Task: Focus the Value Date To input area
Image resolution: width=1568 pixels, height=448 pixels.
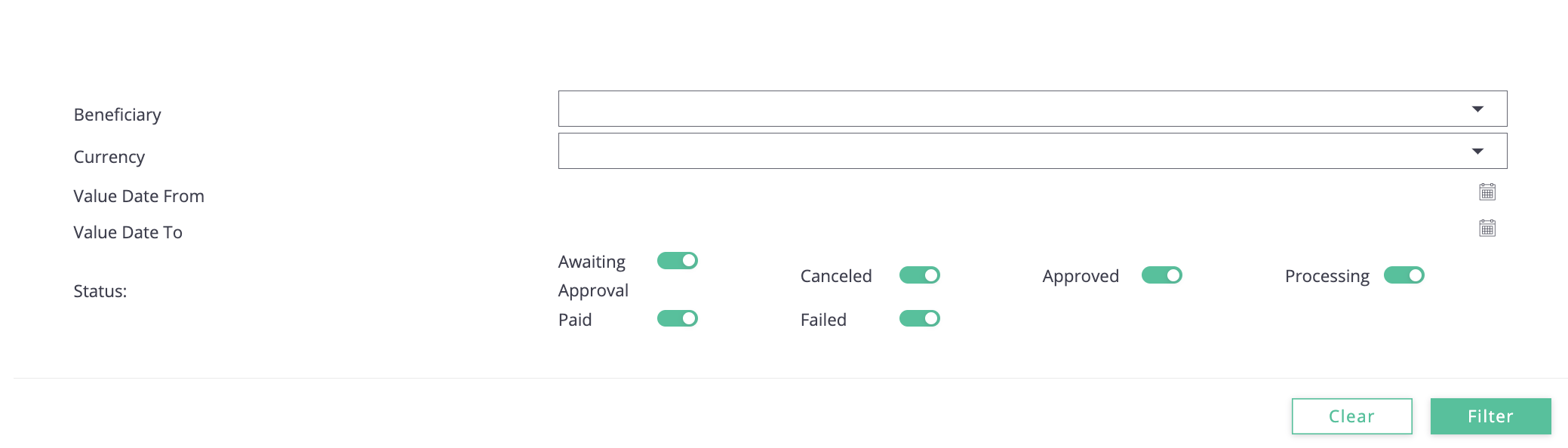Action: click(x=1015, y=229)
